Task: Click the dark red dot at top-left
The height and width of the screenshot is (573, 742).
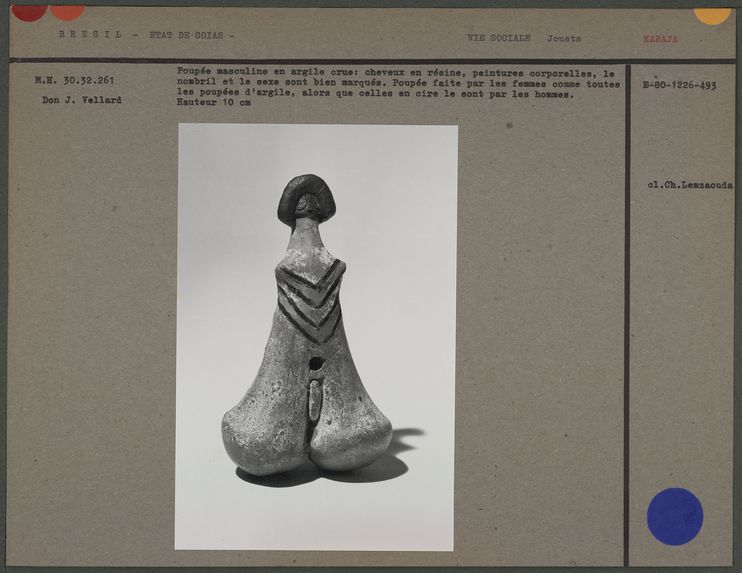Action: (x=28, y=11)
